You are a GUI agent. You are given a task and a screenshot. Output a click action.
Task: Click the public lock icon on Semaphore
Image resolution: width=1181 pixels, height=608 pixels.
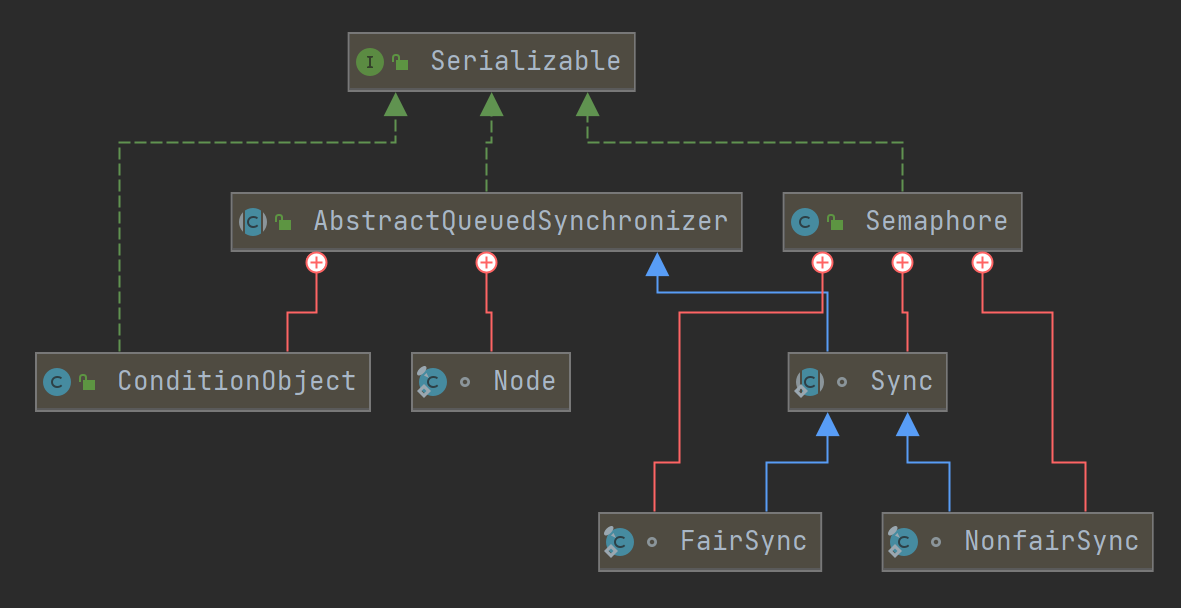pyautogui.click(x=835, y=222)
